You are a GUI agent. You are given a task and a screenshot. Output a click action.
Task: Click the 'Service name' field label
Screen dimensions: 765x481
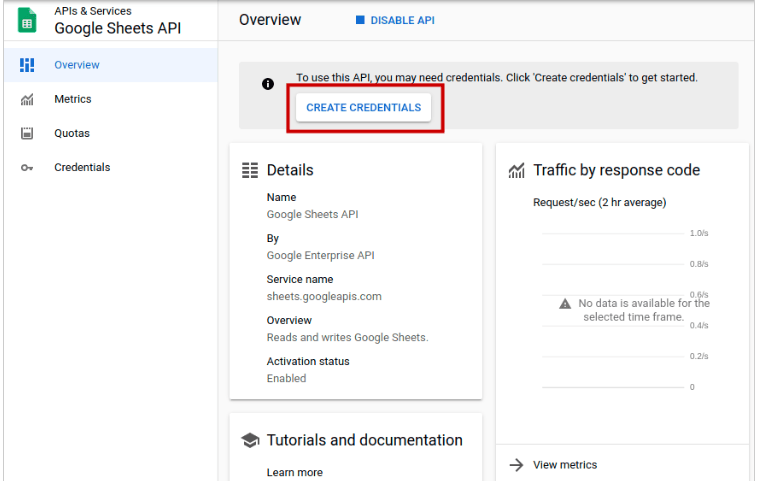coord(300,280)
